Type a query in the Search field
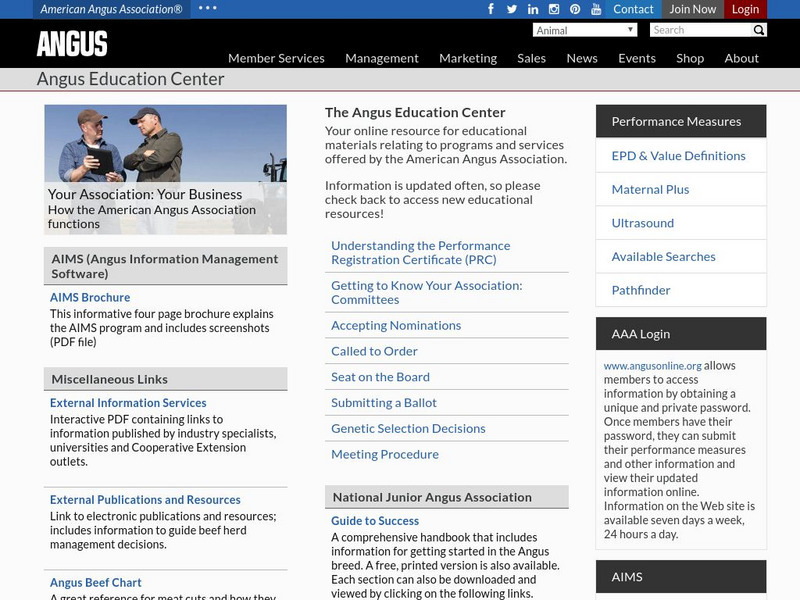The height and width of the screenshot is (600, 800). coord(700,30)
